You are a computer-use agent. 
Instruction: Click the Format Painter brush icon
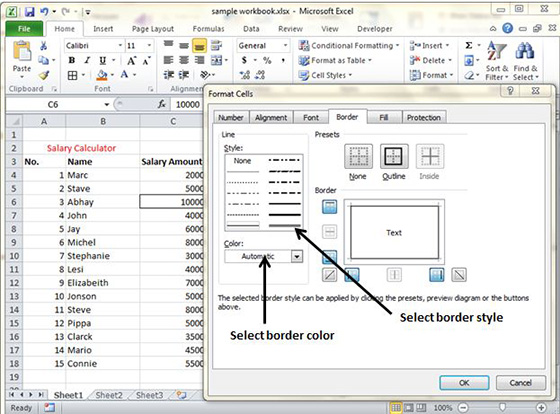[44, 75]
